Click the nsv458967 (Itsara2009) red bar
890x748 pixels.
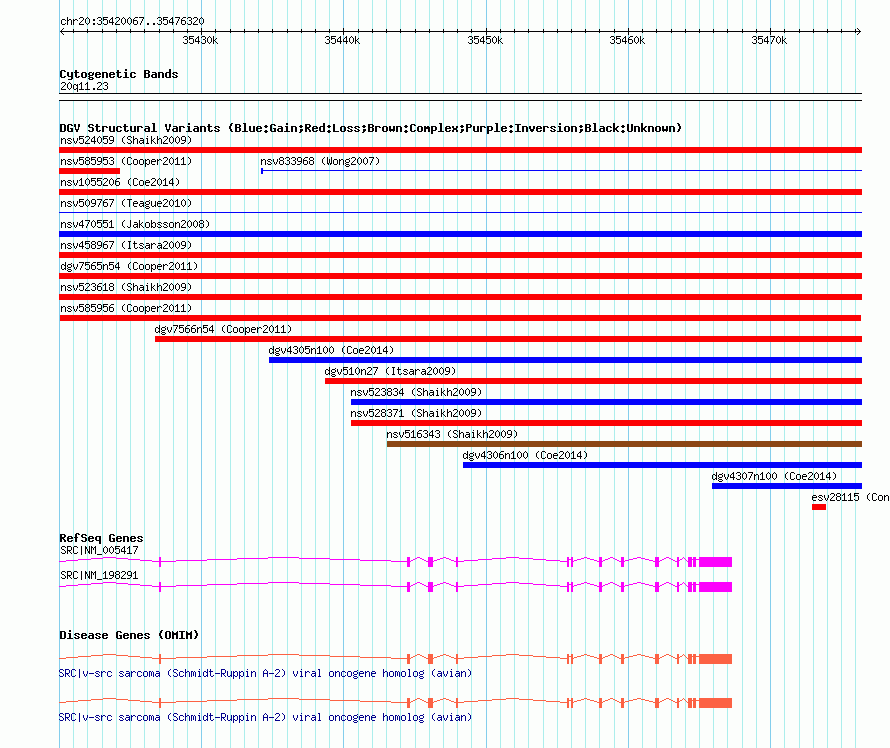(460, 255)
